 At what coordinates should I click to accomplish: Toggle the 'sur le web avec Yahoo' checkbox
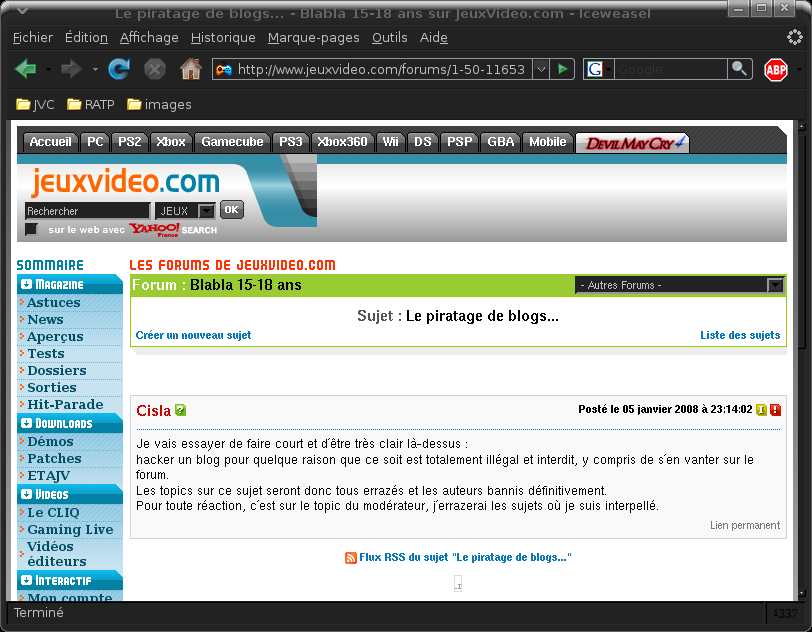[x=32, y=229]
